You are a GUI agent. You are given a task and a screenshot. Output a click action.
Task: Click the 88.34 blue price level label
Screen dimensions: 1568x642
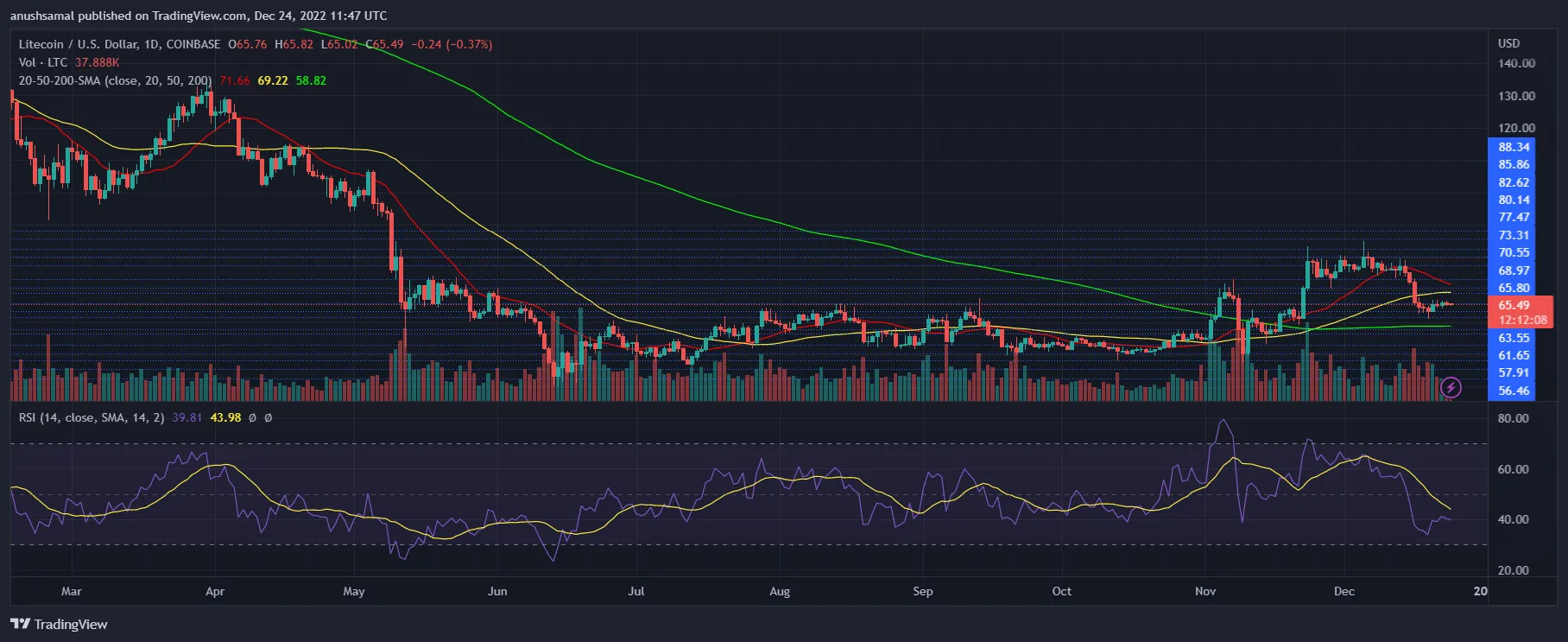coord(1514,147)
